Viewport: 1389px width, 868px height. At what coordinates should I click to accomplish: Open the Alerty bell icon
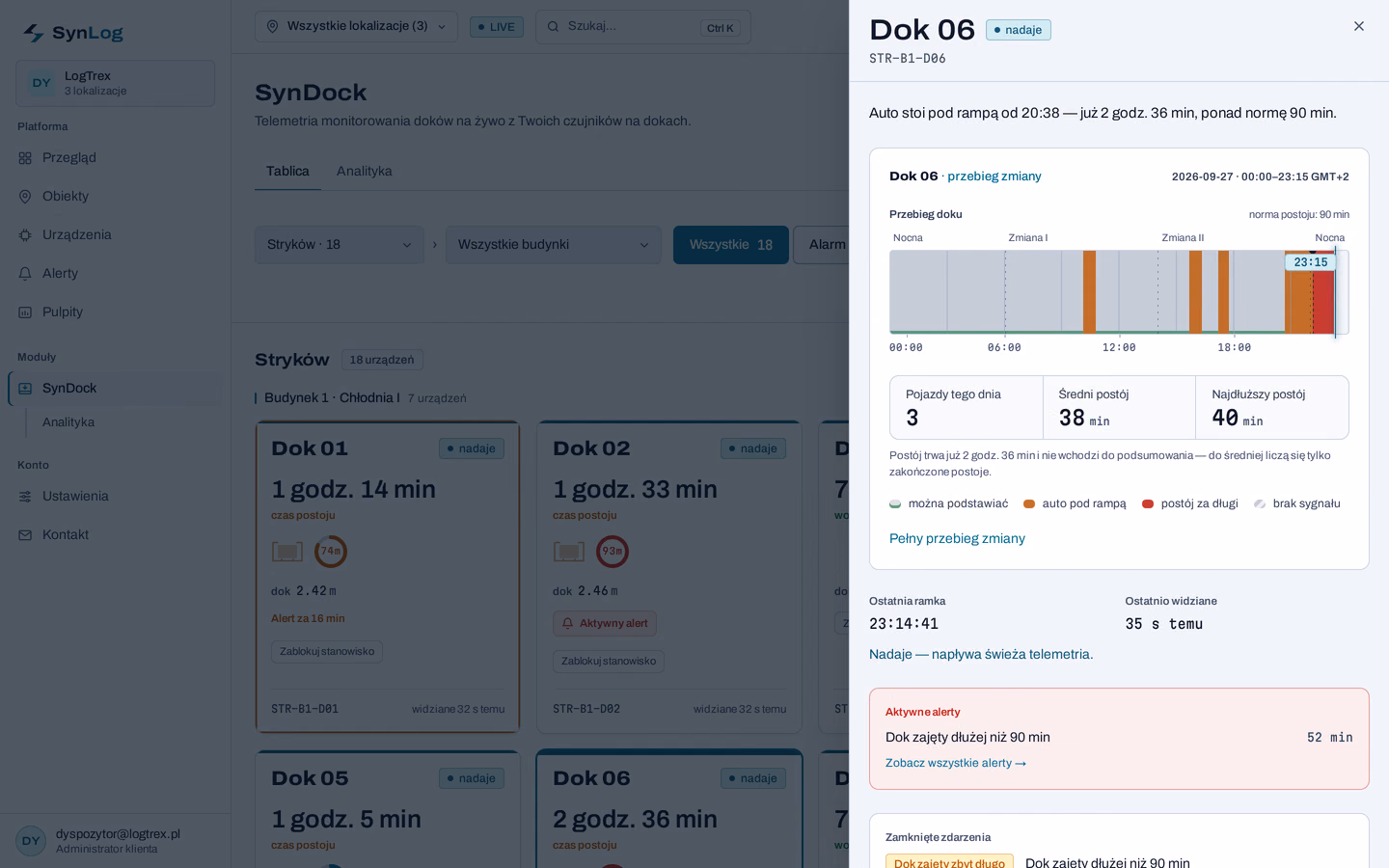(x=25, y=274)
